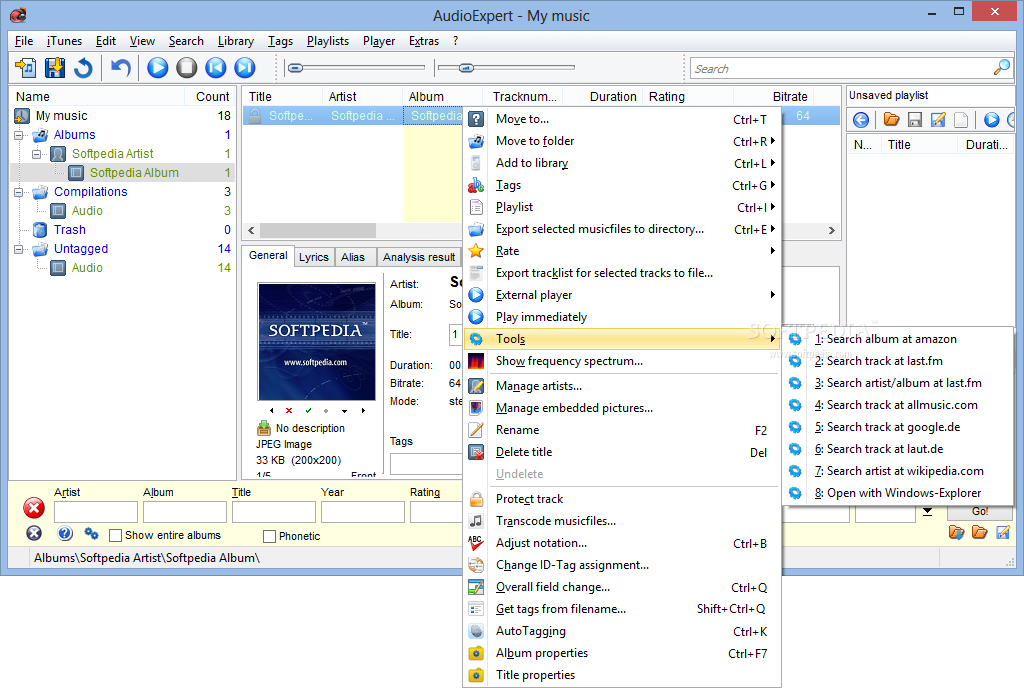Viewport: 1024px width, 688px height.
Task: Click the magnifier search icon
Action: (1001, 67)
